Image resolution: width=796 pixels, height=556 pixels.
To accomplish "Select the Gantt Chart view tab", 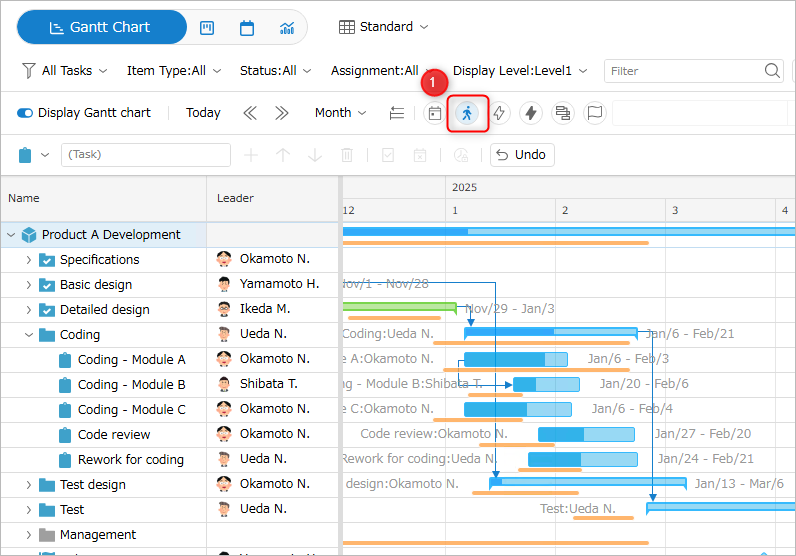I will click(102, 27).
